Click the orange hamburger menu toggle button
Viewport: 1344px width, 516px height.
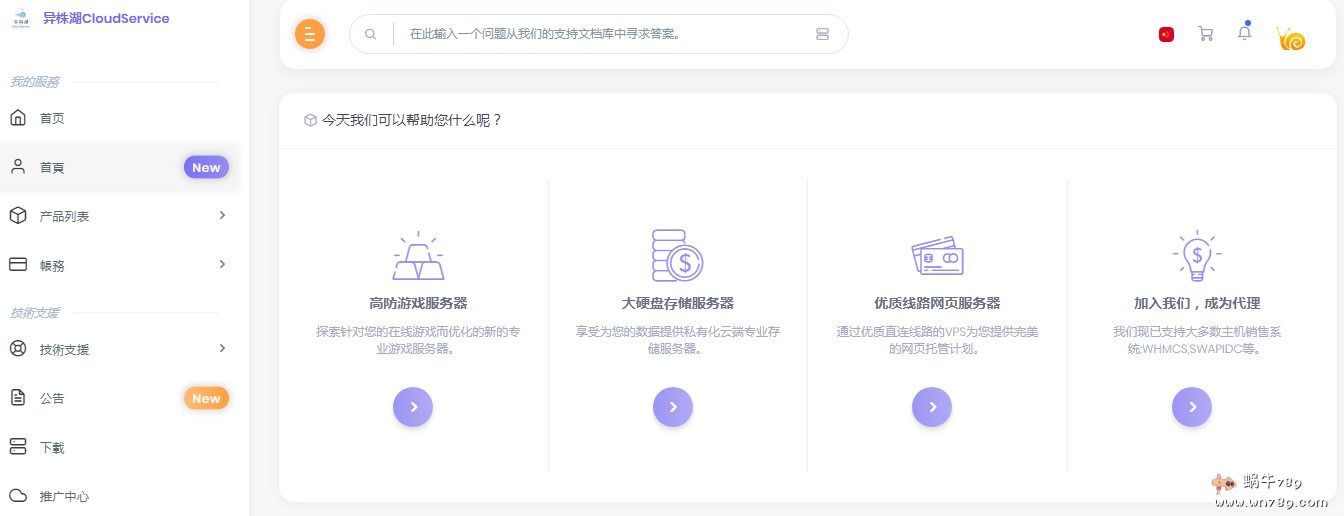(310, 34)
